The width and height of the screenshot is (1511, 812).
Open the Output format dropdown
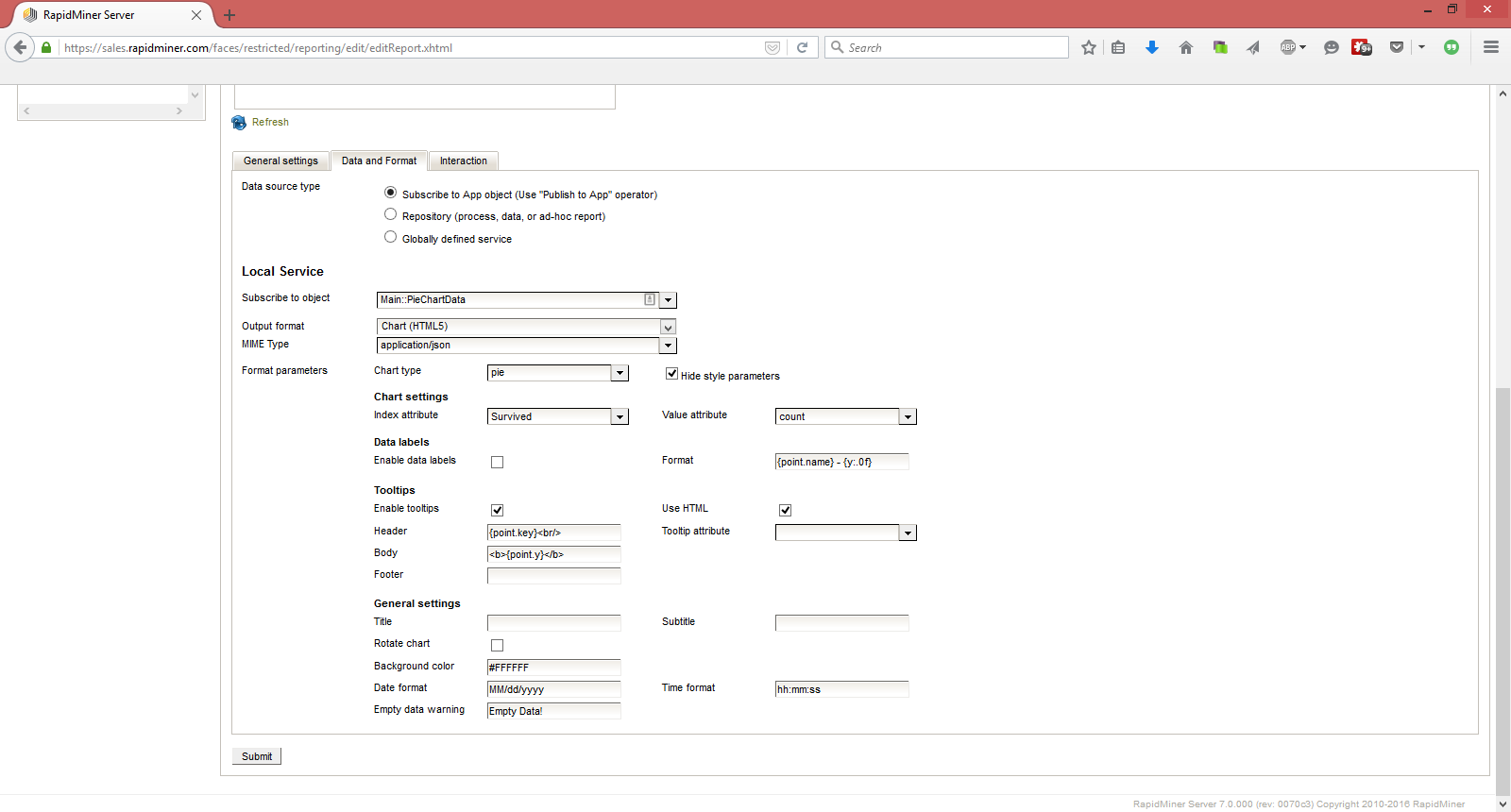pyautogui.click(x=668, y=327)
